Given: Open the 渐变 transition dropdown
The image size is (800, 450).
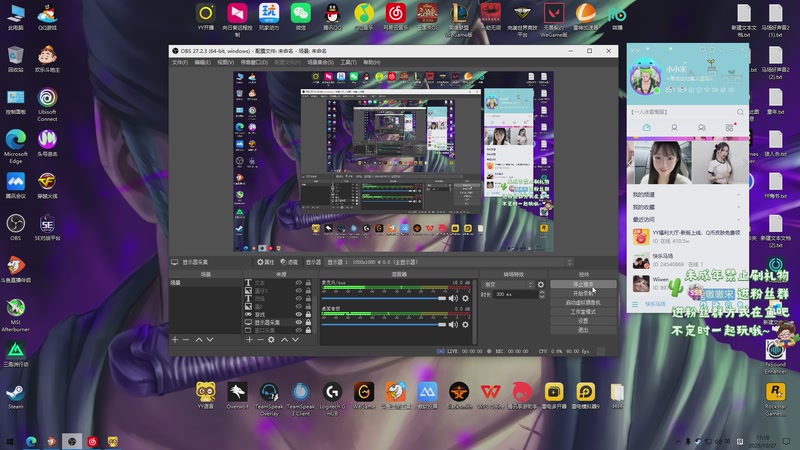Looking at the screenshot, I should click(x=508, y=285).
